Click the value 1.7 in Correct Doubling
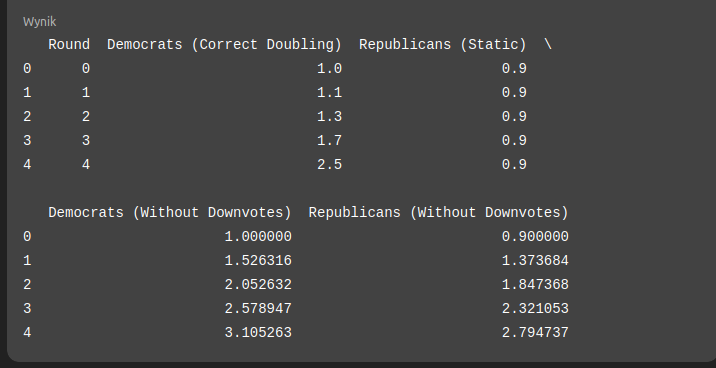The height and width of the screenshot is (368, 716). (x=330, y=141)
